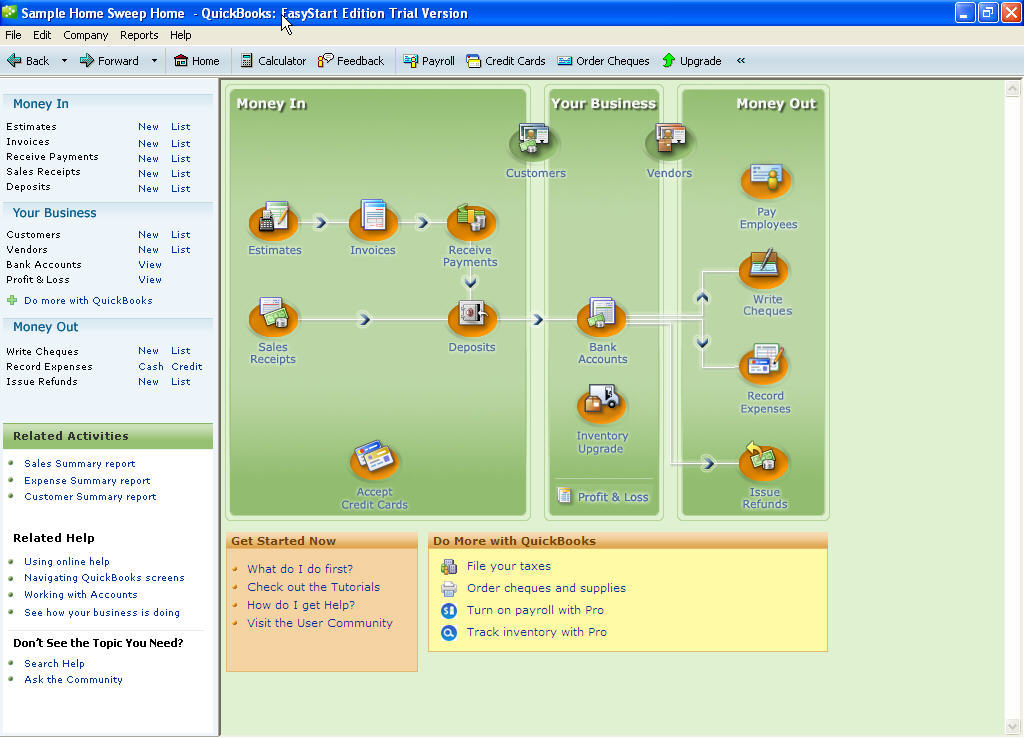Open the Accept Credit Cards icon
The image size is (1024, 738).
tap(374, 460)
